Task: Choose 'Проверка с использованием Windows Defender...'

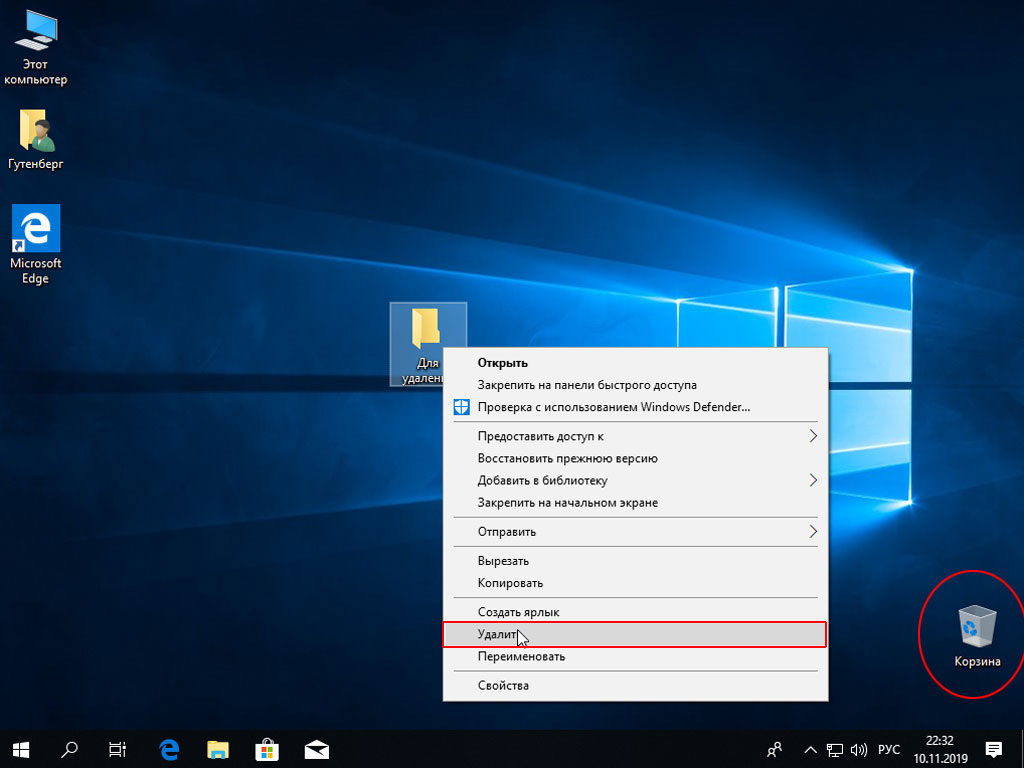Action: 635,407
